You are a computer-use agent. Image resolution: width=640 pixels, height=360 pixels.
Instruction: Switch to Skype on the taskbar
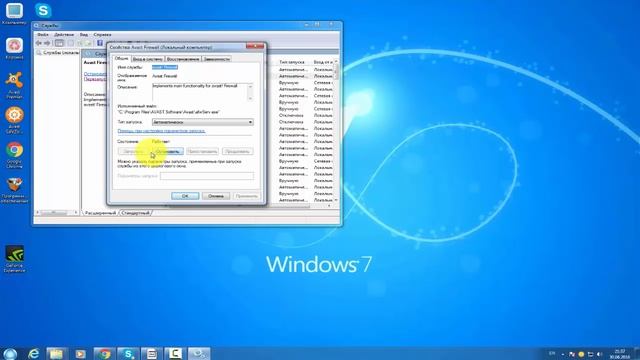(x=128, y=353)
